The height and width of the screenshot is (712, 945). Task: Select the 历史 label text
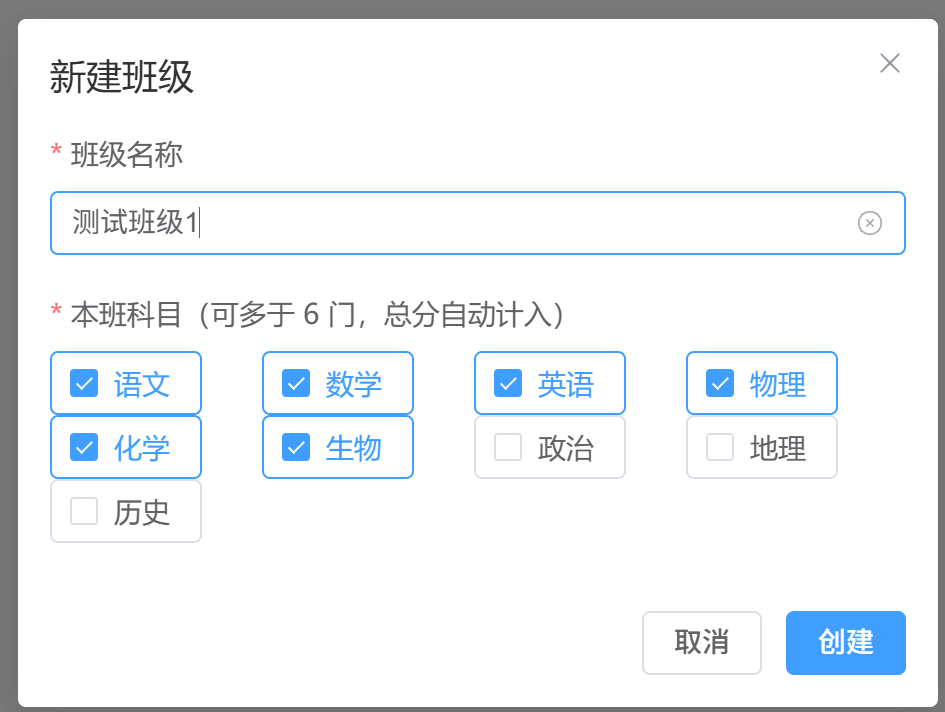142,512
